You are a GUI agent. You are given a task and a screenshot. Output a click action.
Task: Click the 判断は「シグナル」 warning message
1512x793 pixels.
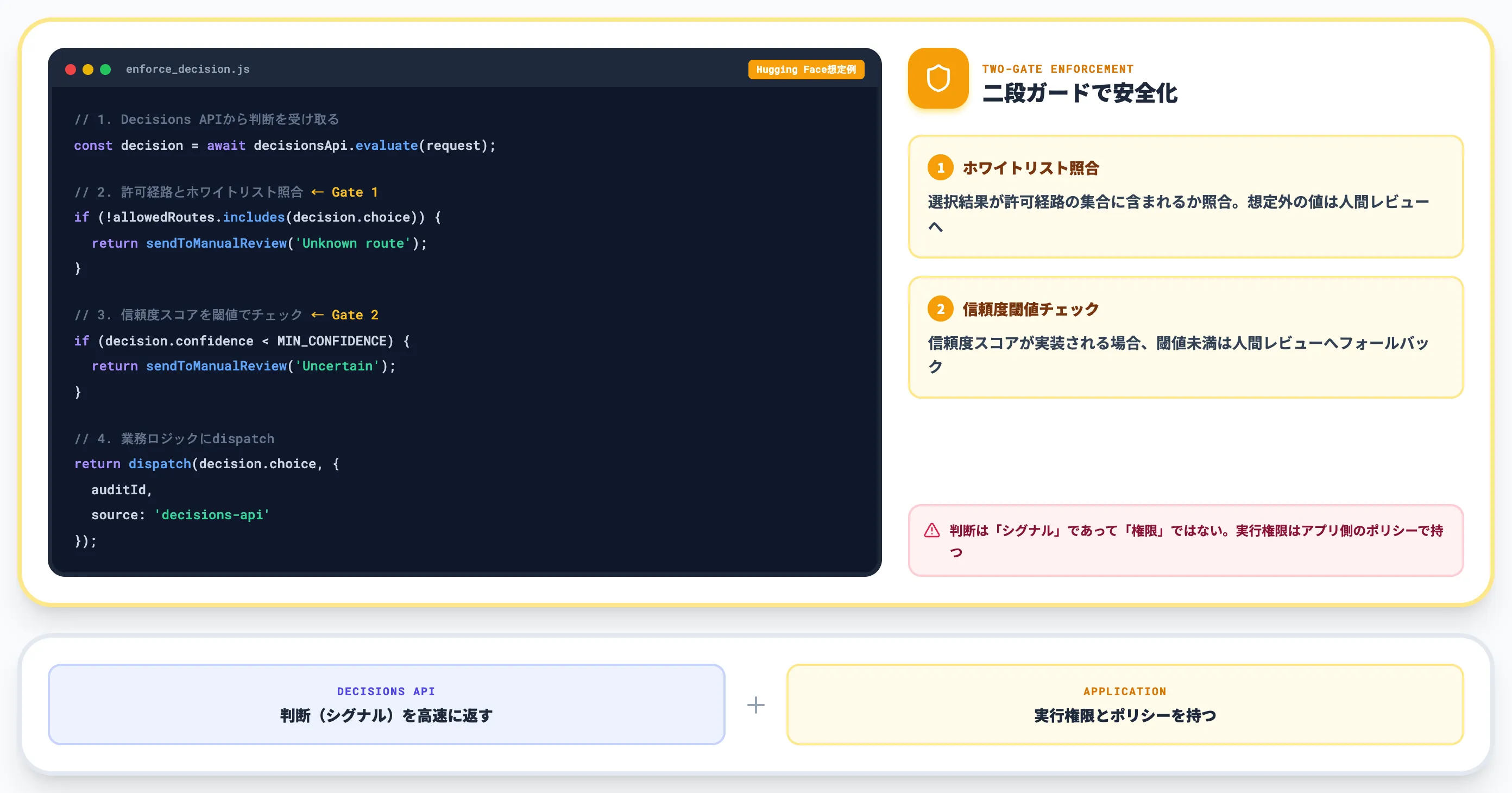click(x=1196, y=541)
